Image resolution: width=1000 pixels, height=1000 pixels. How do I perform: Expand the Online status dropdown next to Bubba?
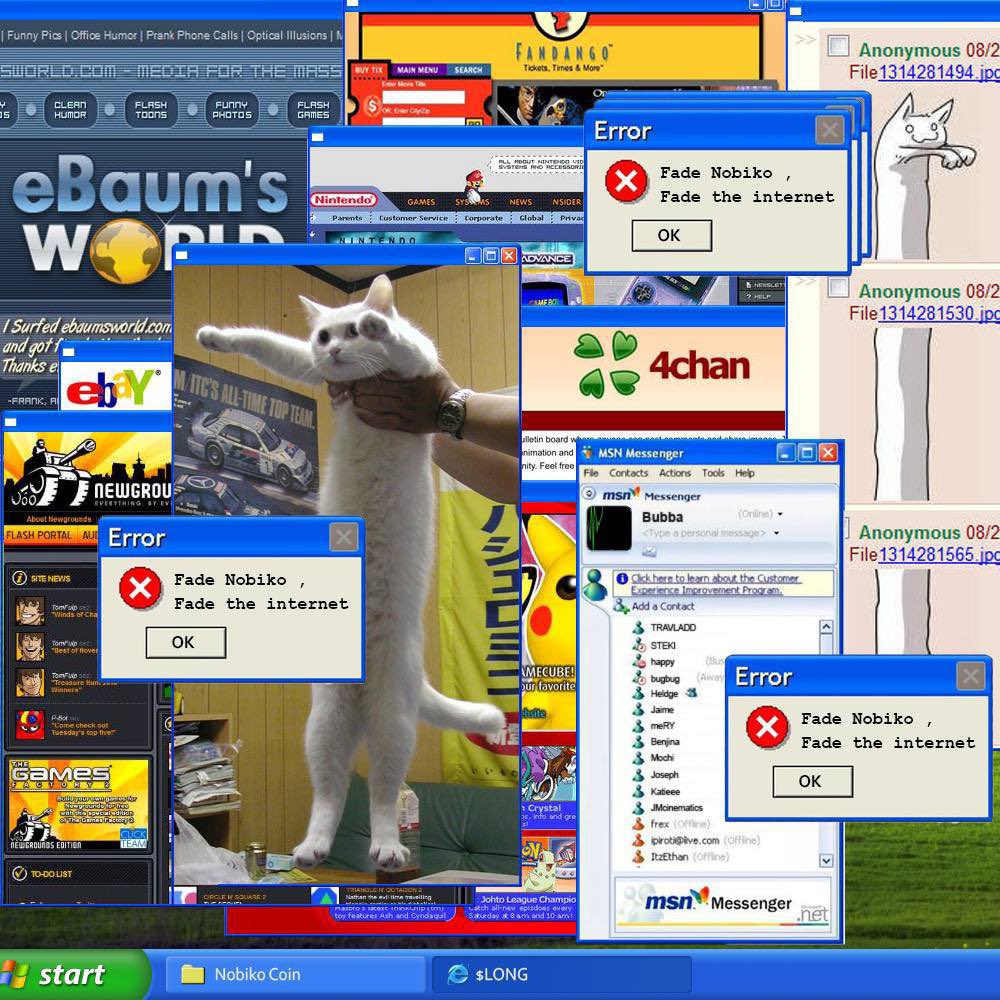click(780, 514)
